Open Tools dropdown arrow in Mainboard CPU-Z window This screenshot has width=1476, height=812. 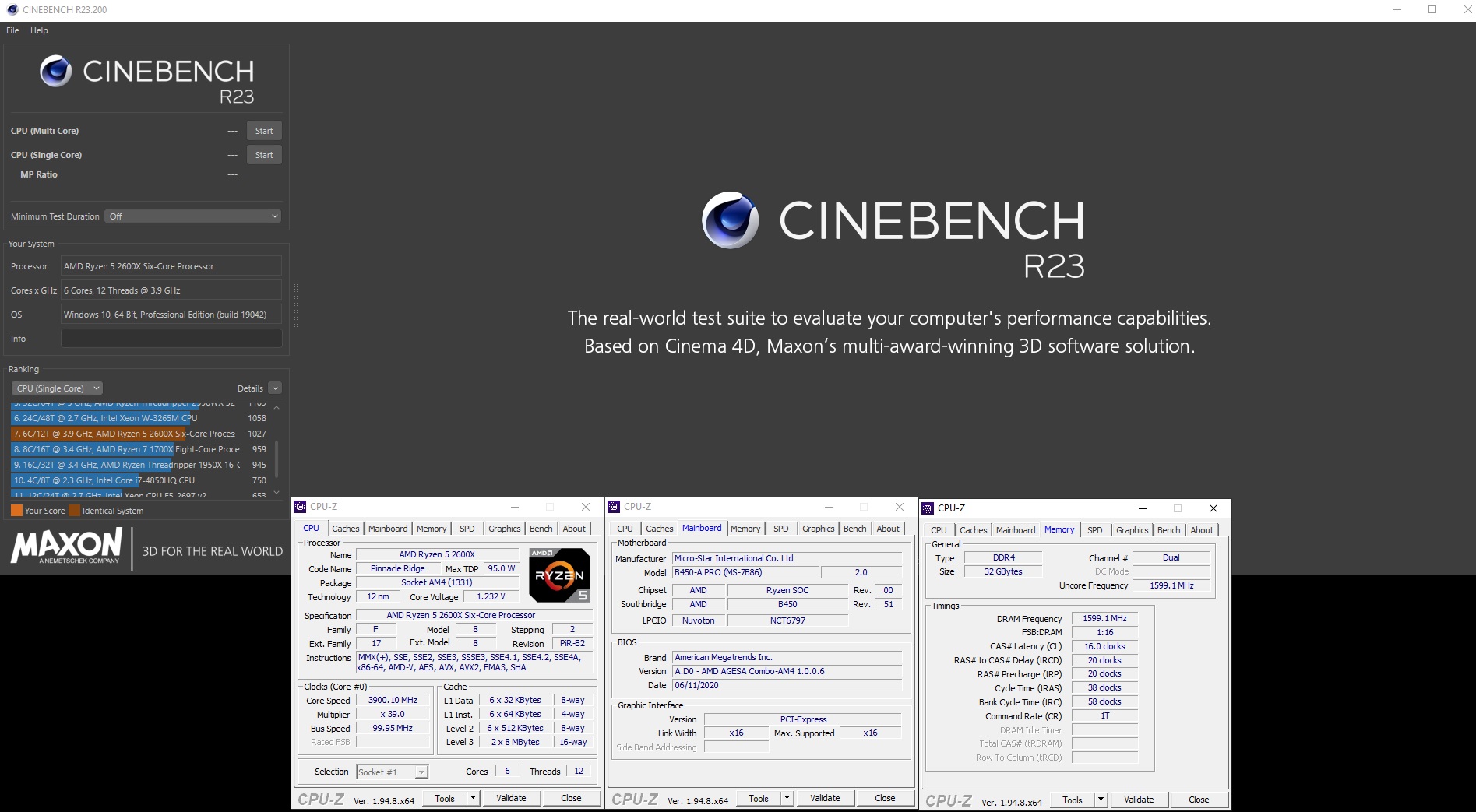point(786,798)
